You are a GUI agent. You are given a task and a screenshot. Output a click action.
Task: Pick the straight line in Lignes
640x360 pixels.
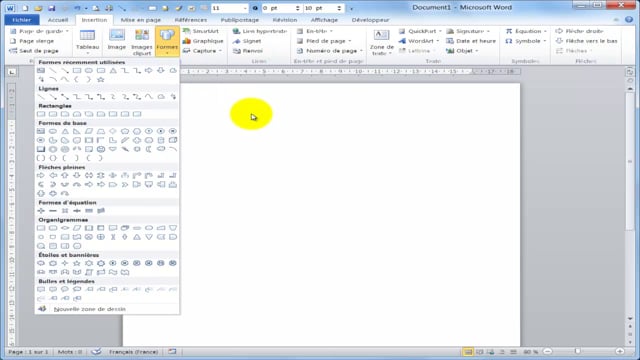[41, 97]
